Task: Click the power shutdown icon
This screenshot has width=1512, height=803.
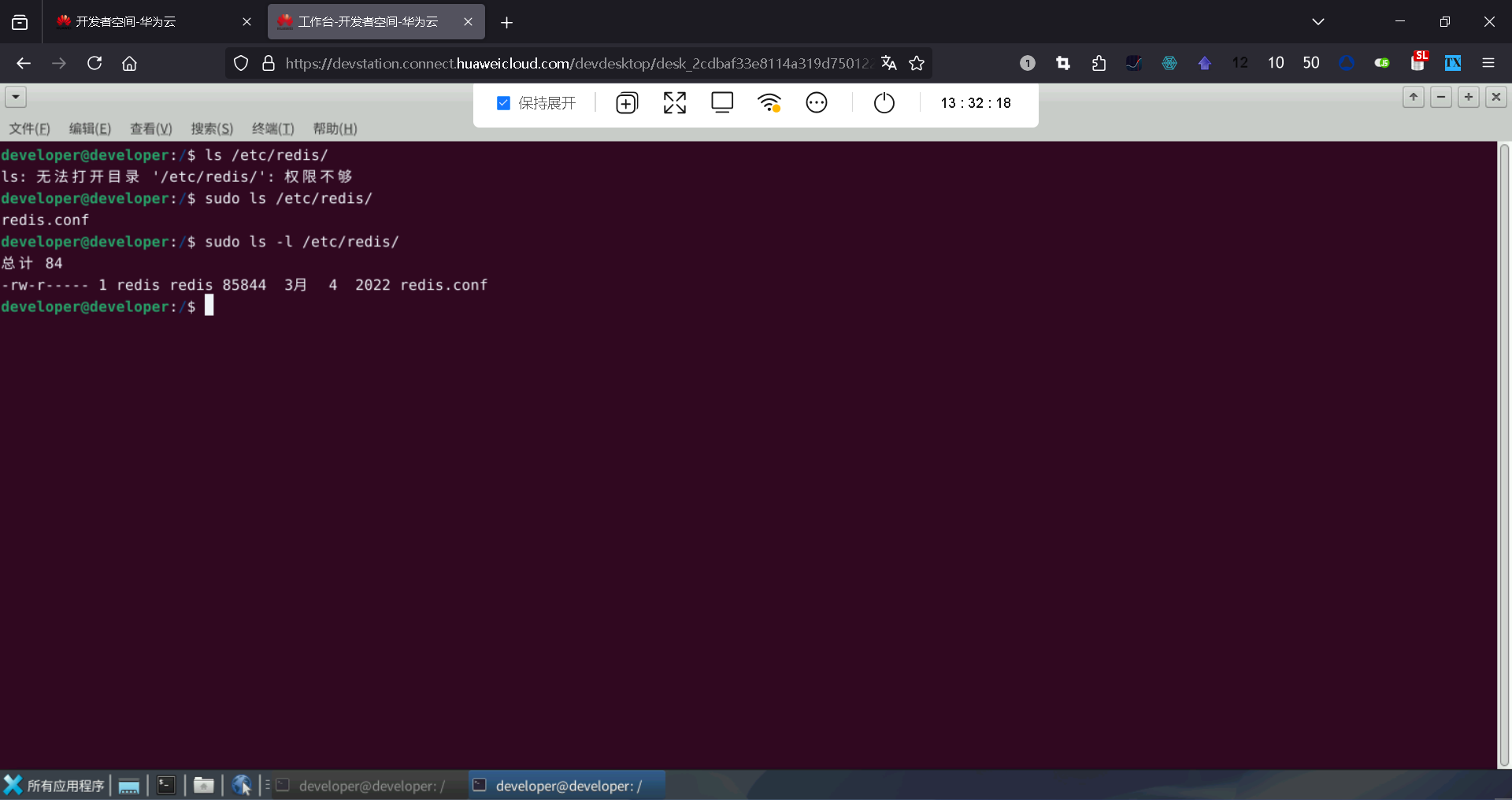Action: [884, 103]
